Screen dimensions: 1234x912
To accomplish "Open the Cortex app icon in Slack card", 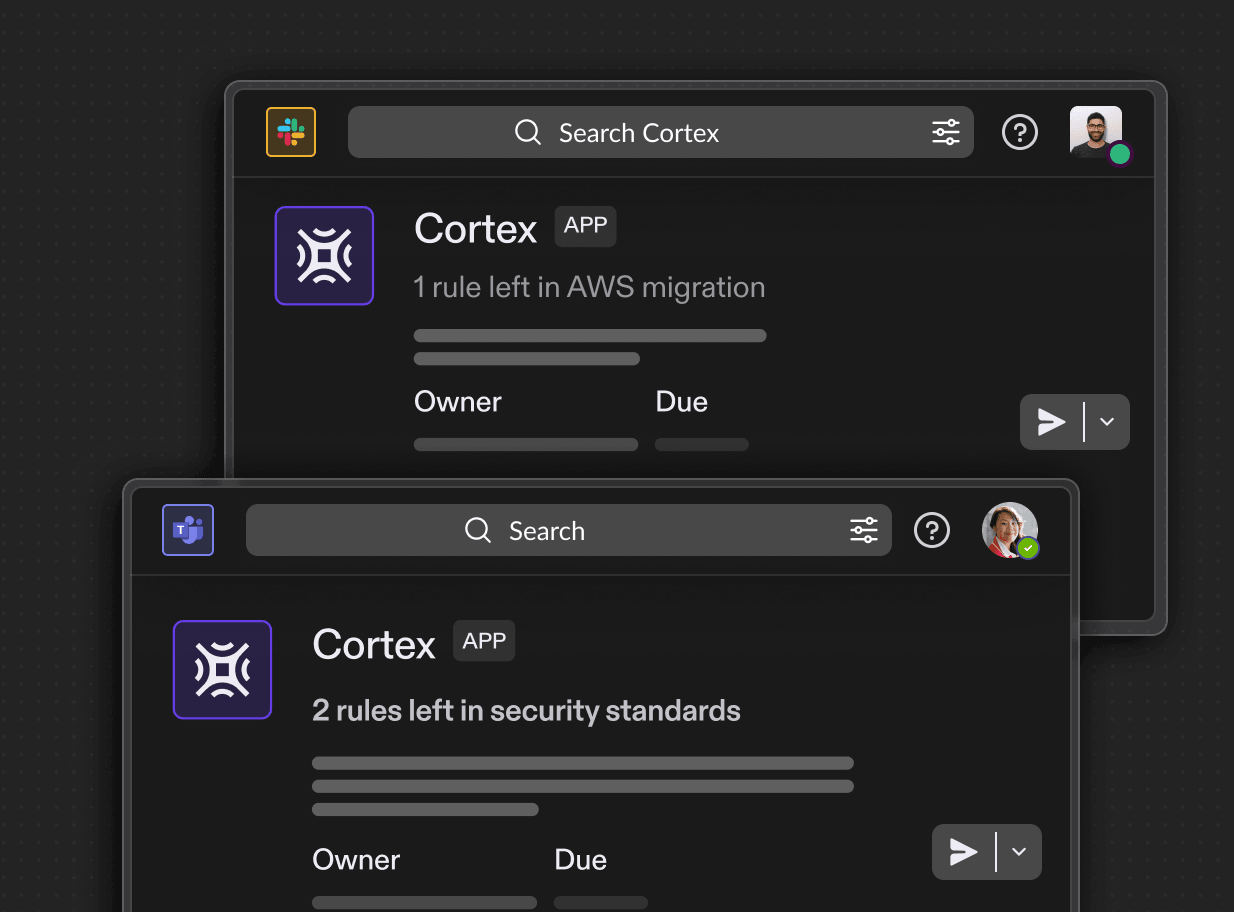I will (x=324, y=255).
